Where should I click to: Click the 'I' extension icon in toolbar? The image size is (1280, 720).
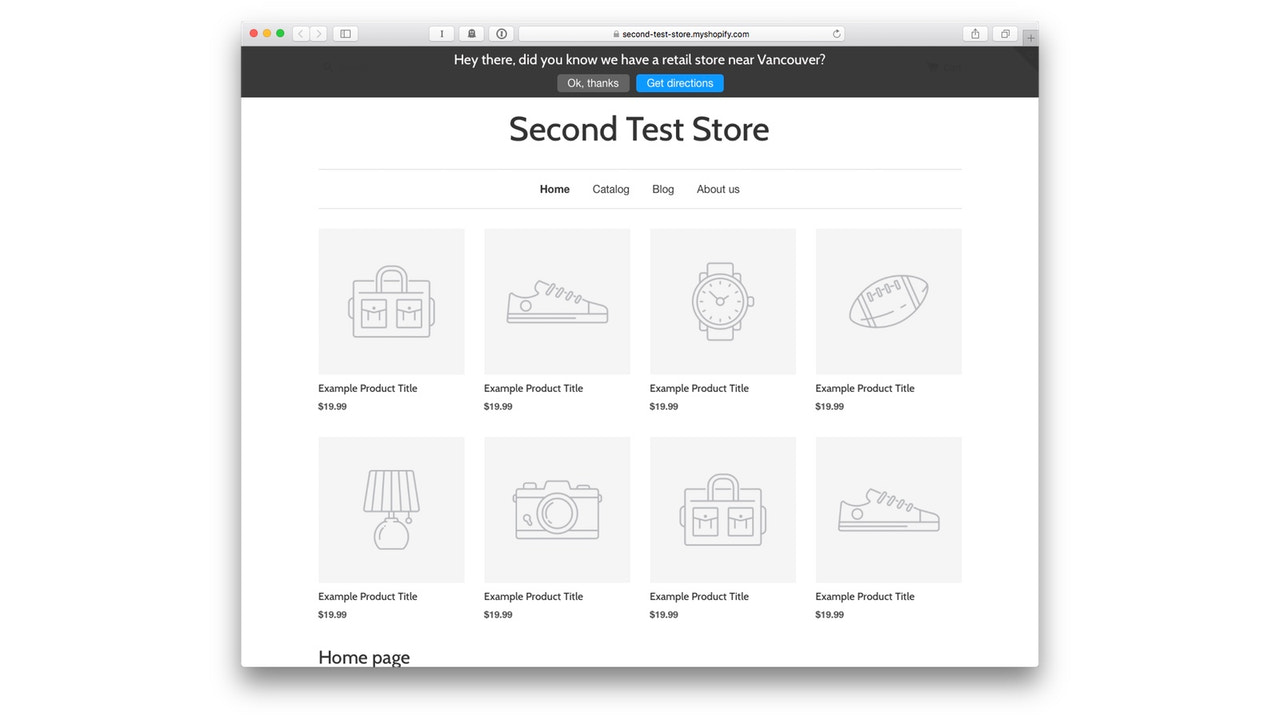pos(441,33)
